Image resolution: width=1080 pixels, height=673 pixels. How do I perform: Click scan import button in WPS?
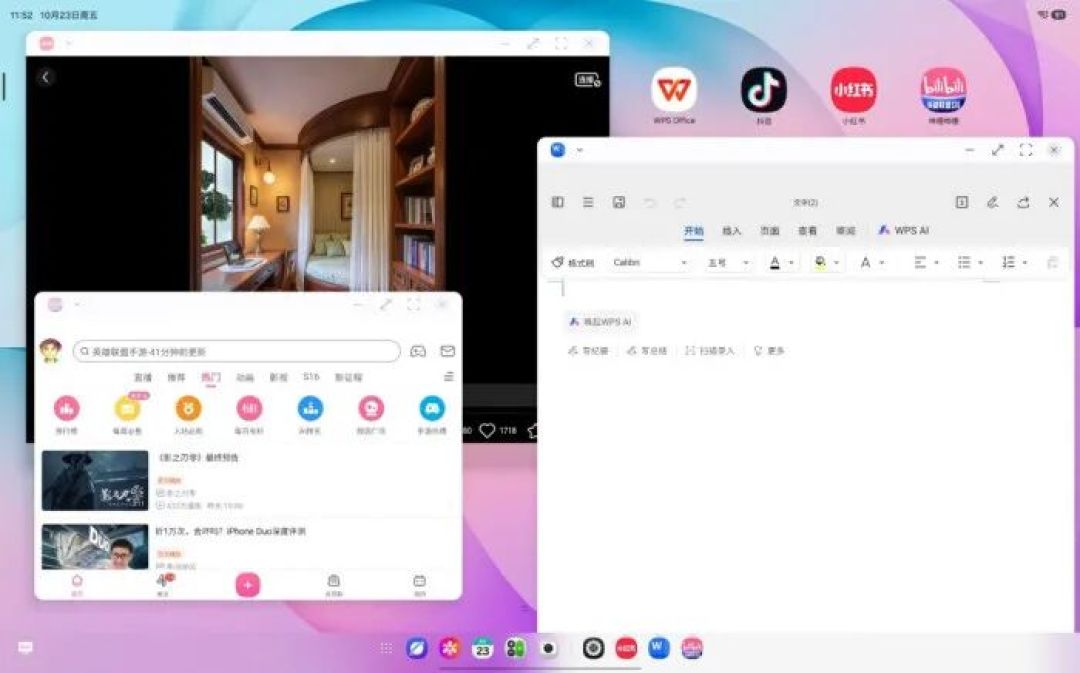tap(710, 351)
